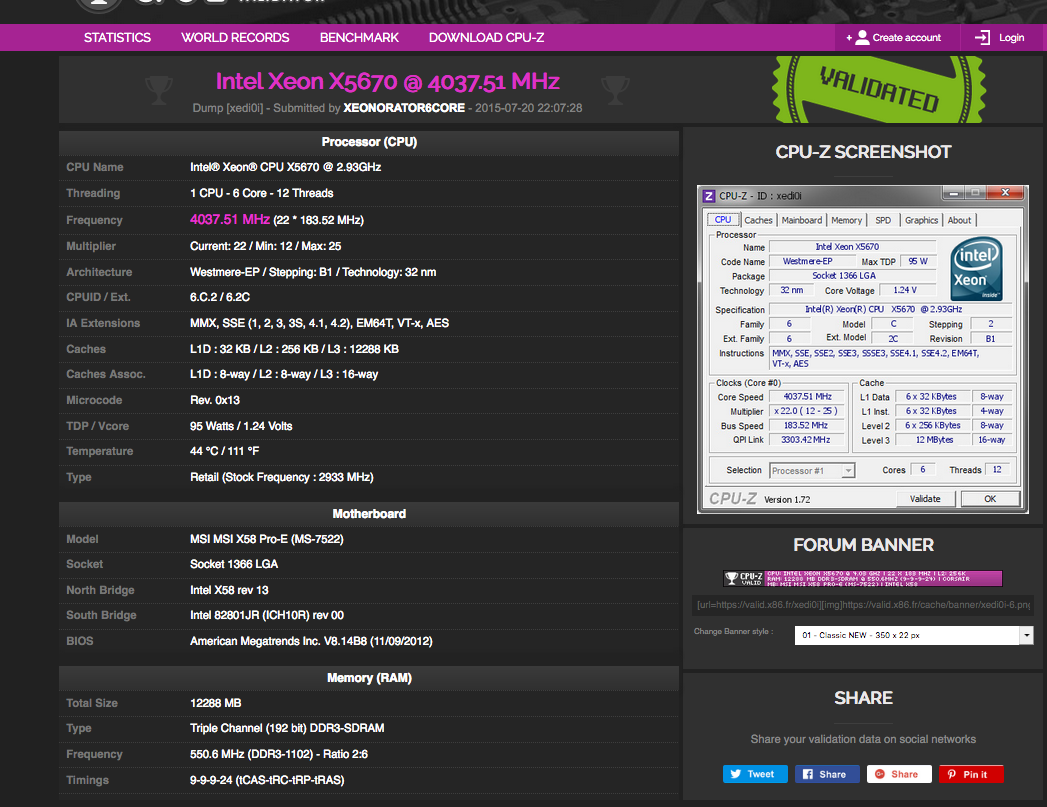1047x807 pixels.
Task: Click 'American Megatrends Inc. V8.14B8' BIOS text
Action: 278,641
